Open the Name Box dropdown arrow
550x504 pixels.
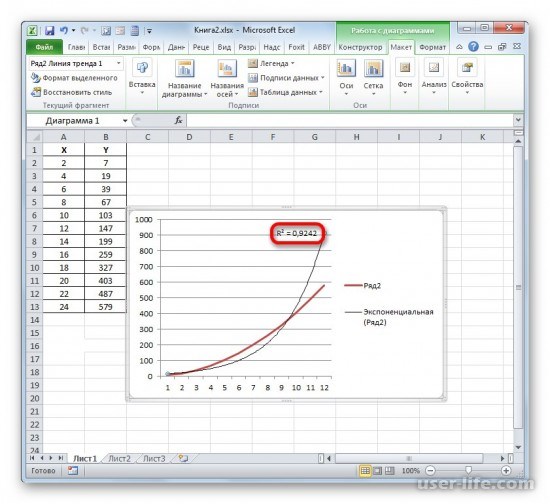point(125,121)
